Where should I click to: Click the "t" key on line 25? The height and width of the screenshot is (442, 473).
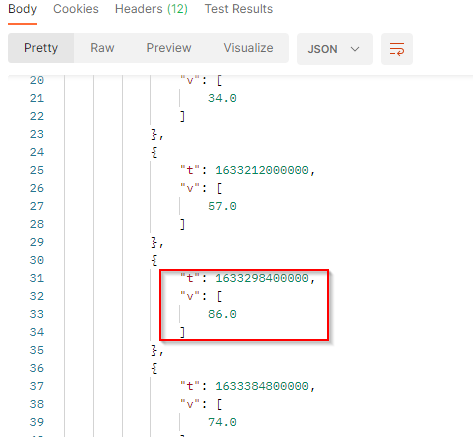tap(190, 170)
